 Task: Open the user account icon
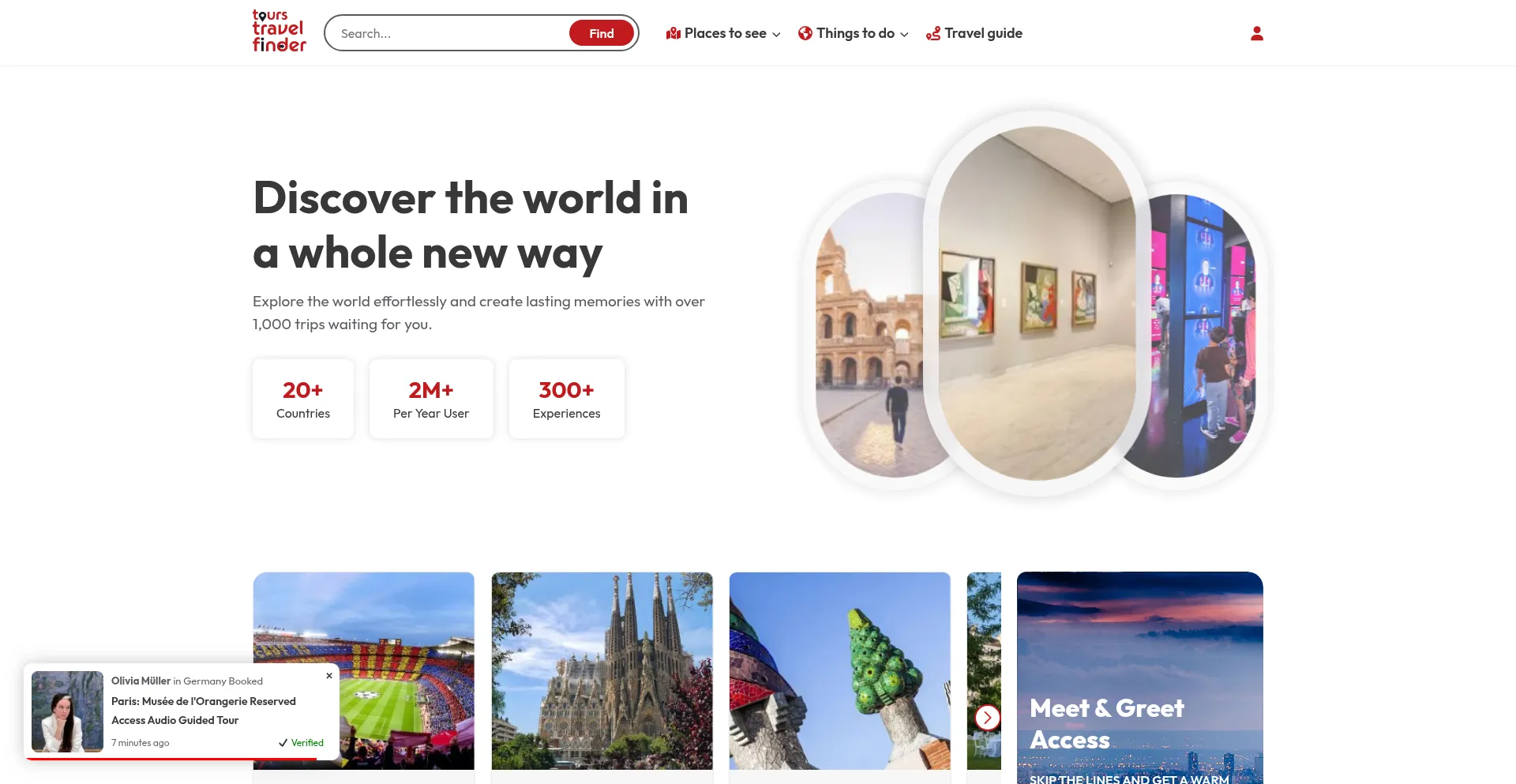pyautogui.click(x=1257, y=33)
